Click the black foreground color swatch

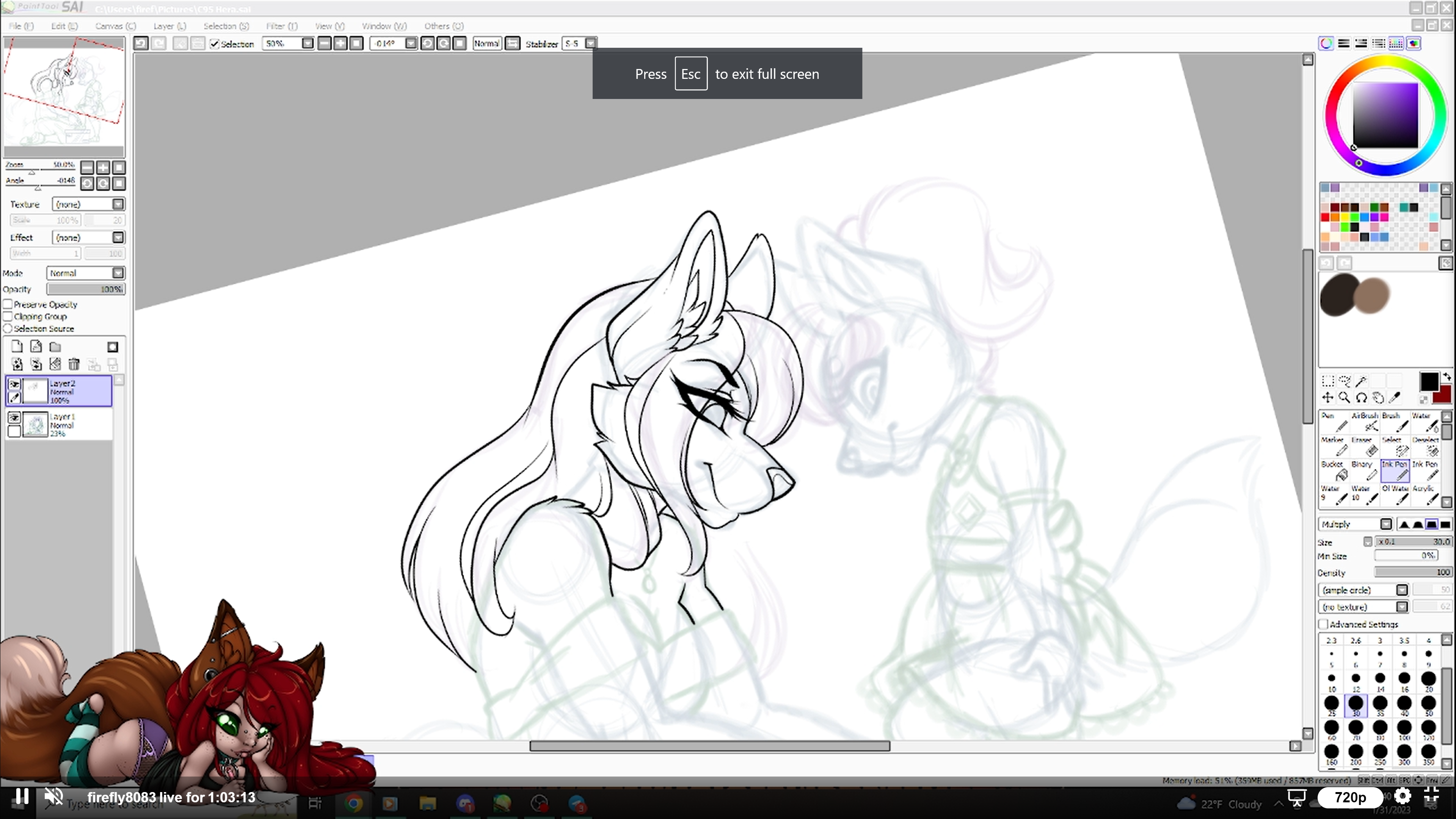coord(1429,381)
